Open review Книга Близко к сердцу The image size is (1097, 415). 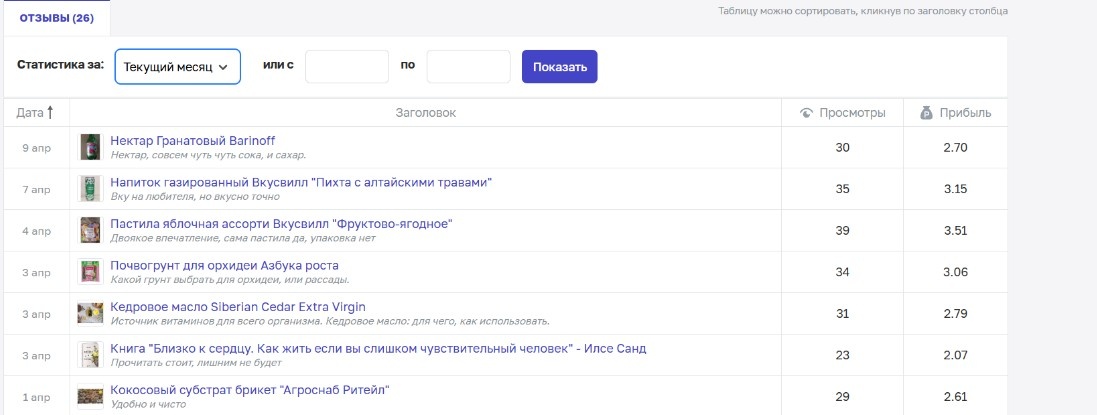pos(378,349)
